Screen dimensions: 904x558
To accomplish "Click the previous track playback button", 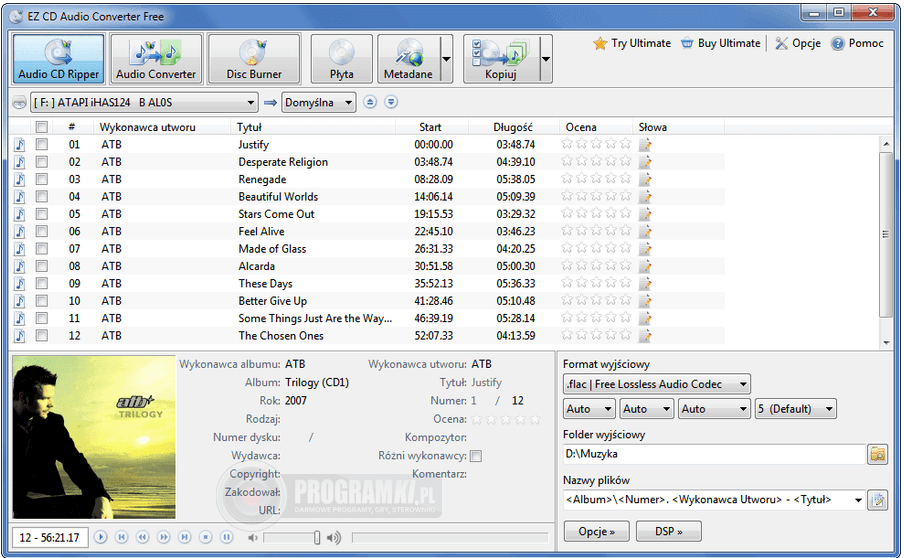I will [x=121, y=537].
